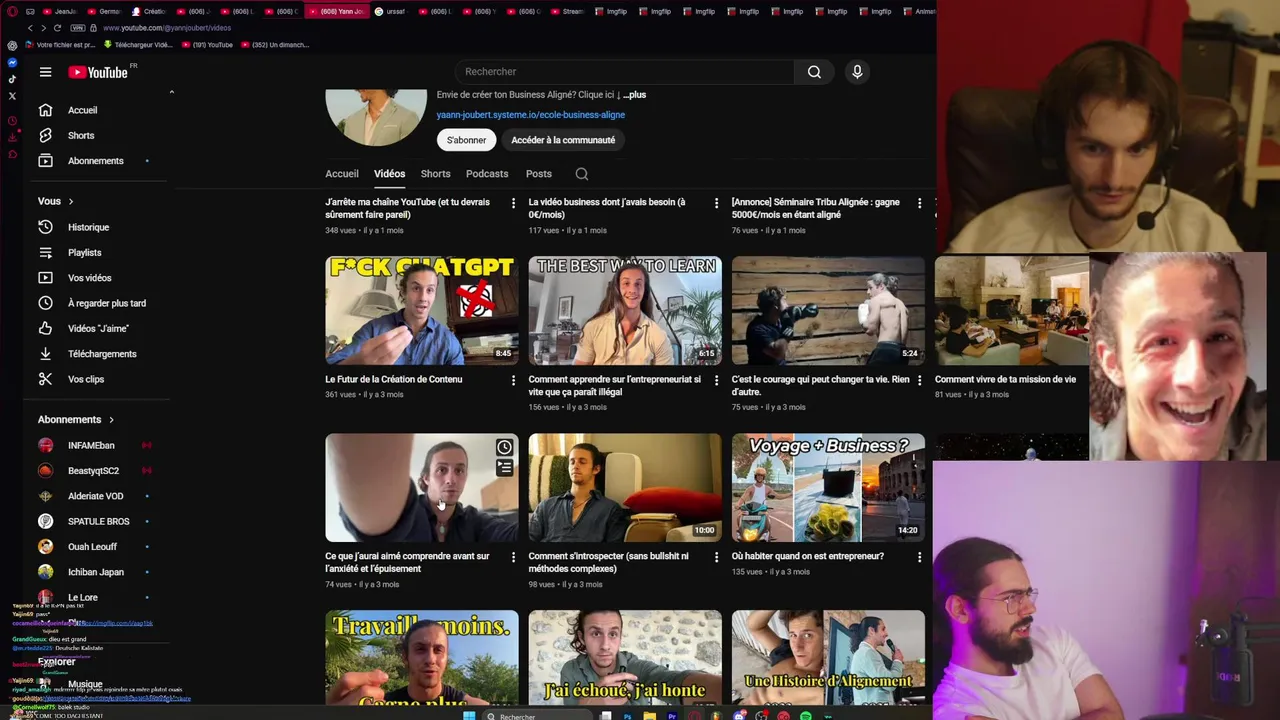Switch to the Posts tab
The width and height of the screenshot is (1280, 720).
coord(538,173)
